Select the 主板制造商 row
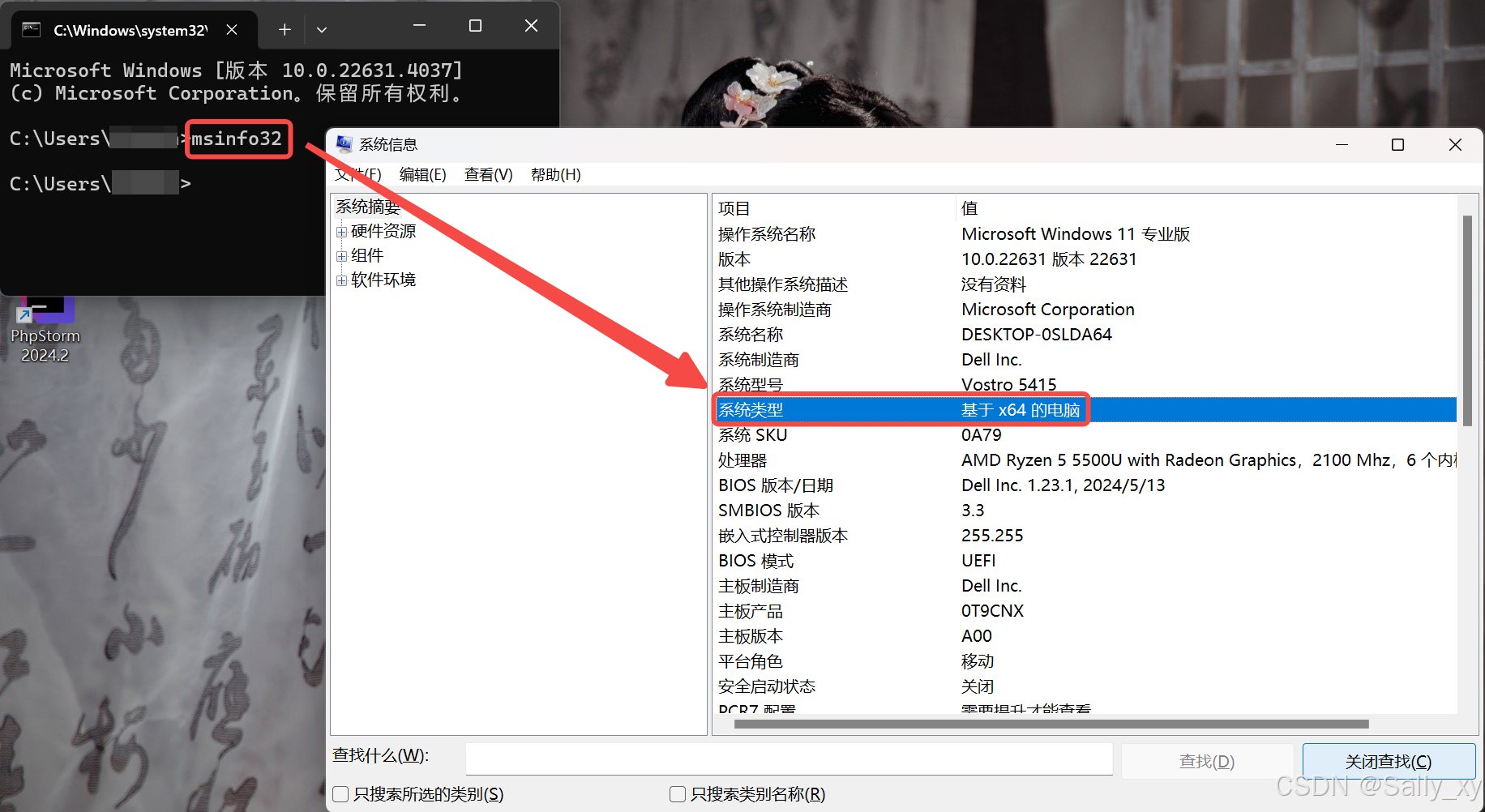This screenshot has height=812, width=1485. [1085, 586]
